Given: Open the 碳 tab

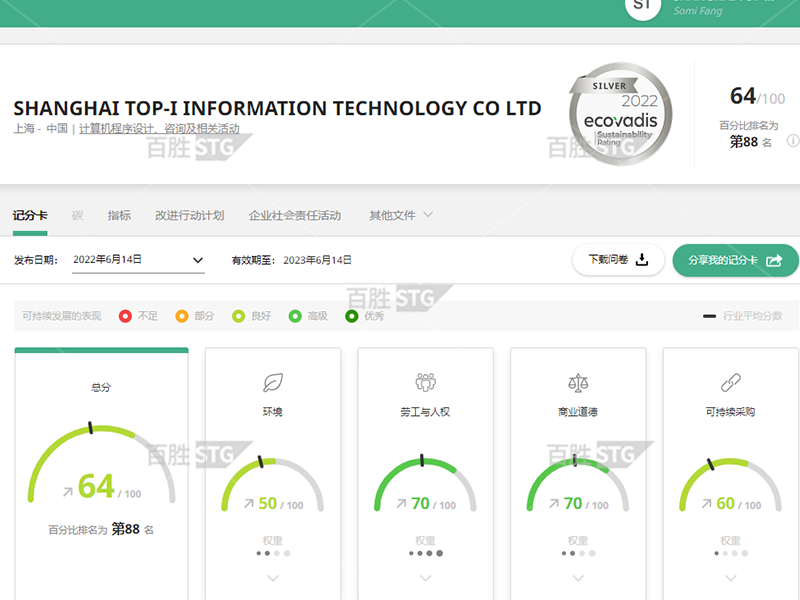Looking at the screenshot, I should [x=78, y=215].
